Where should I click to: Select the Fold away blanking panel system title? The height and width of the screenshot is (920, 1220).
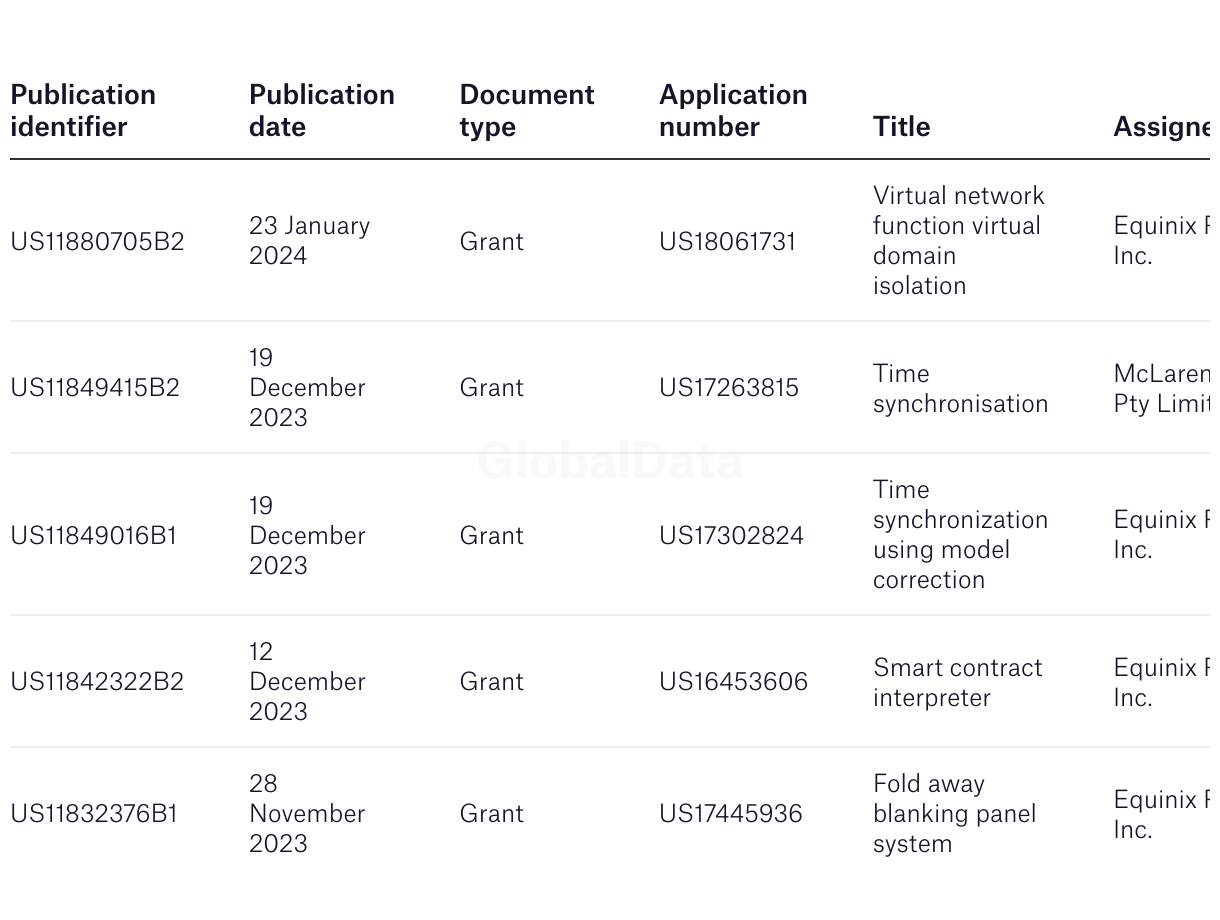coord(955,813)
